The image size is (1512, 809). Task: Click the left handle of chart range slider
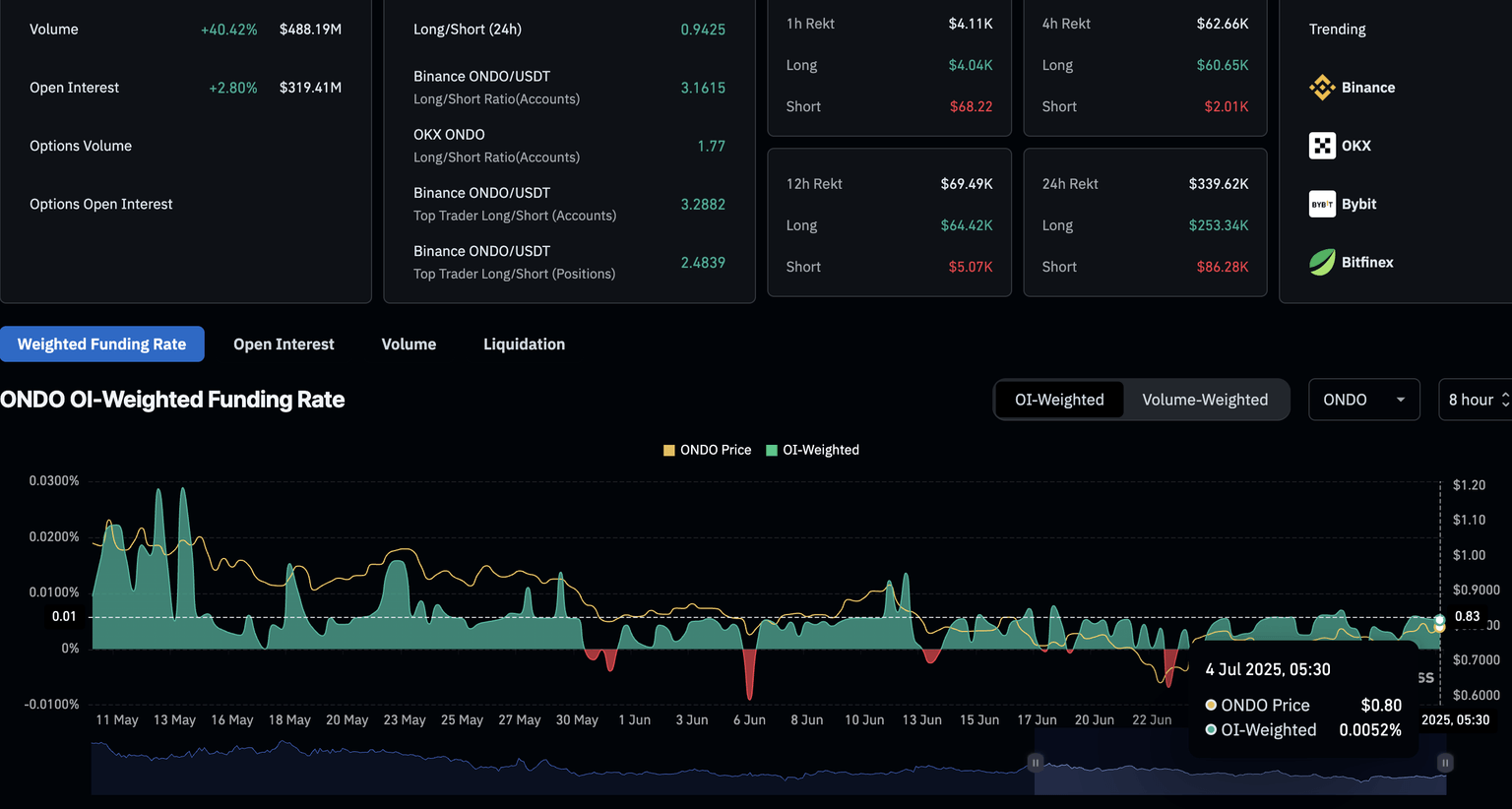coord(1036,763)
